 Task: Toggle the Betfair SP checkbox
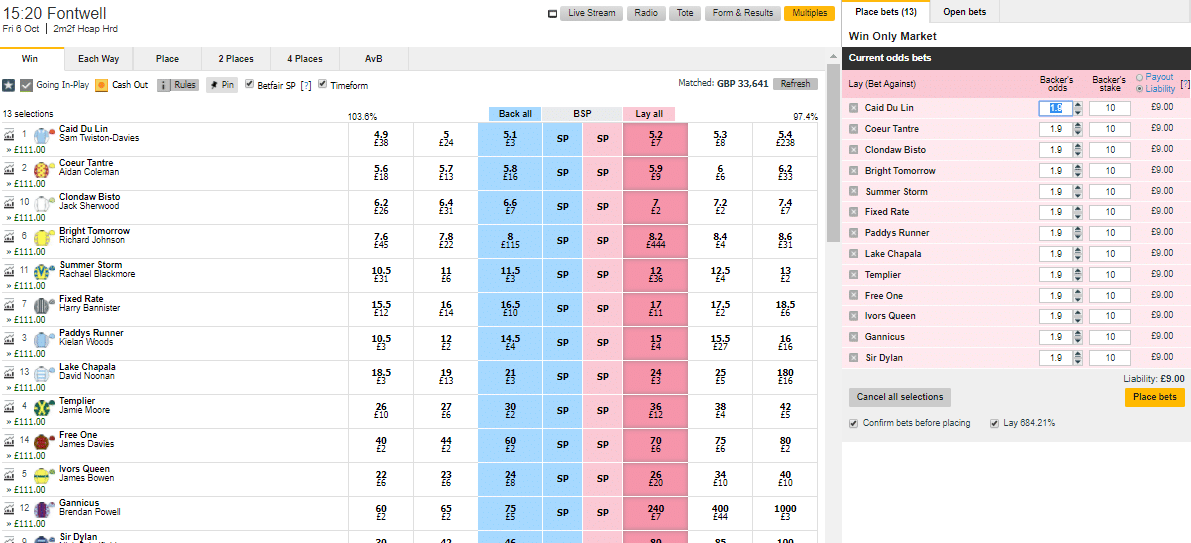250,85
